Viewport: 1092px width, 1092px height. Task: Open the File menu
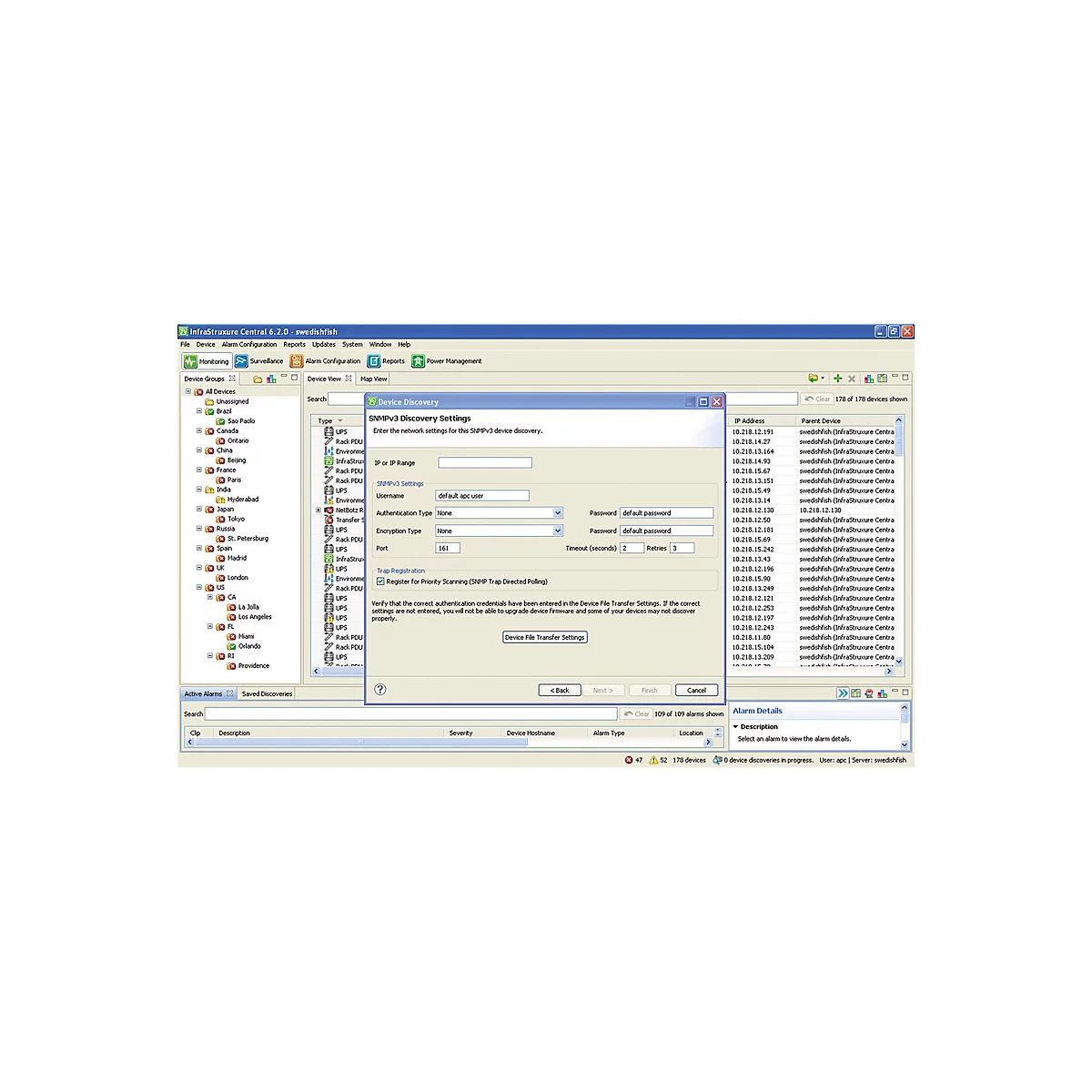point(185,345)
